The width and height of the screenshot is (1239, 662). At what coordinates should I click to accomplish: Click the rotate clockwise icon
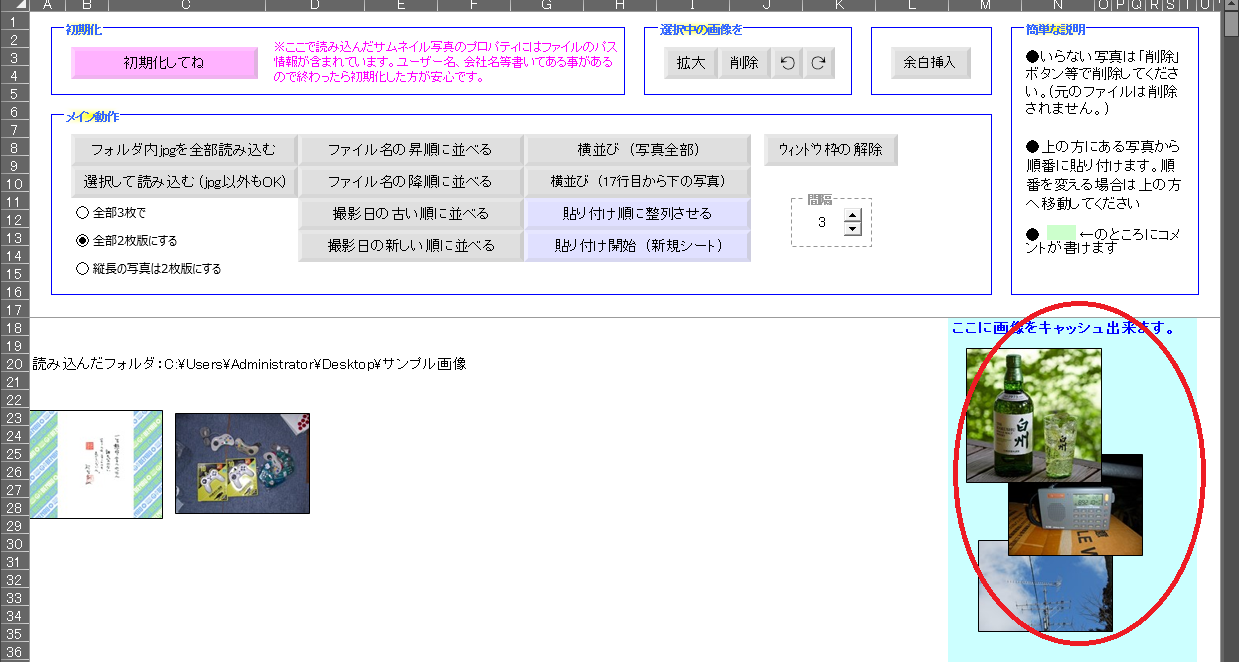click(818, 63)
